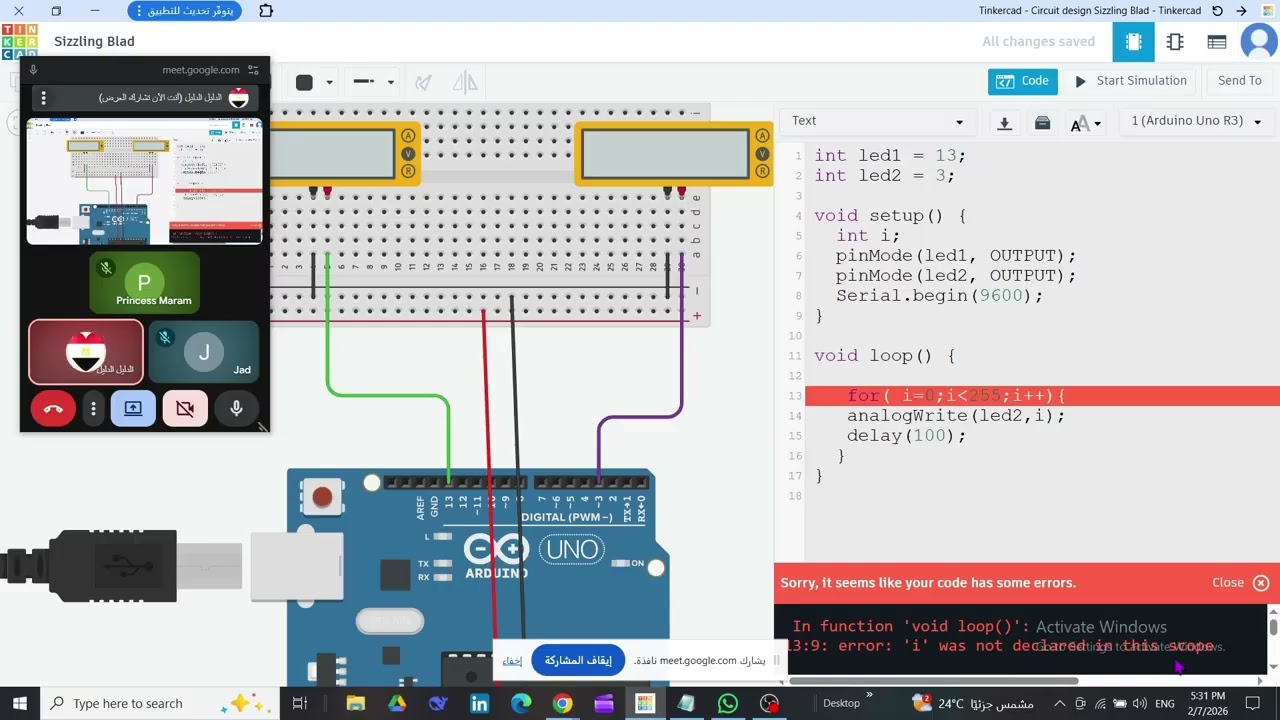Hang up the Google Meet call
This screenshot has height=720, width=1280.
point(53,408)
